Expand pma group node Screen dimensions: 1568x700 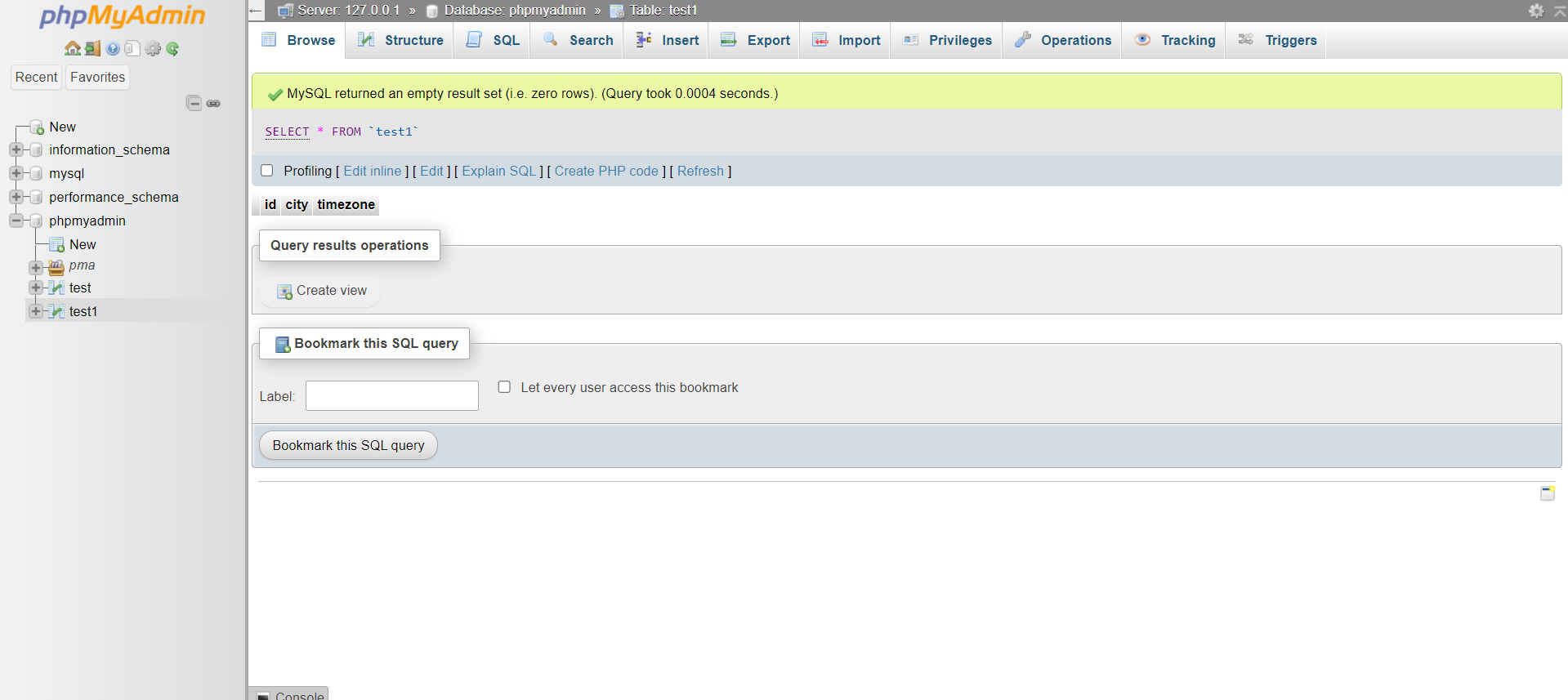tap(36, 267)
